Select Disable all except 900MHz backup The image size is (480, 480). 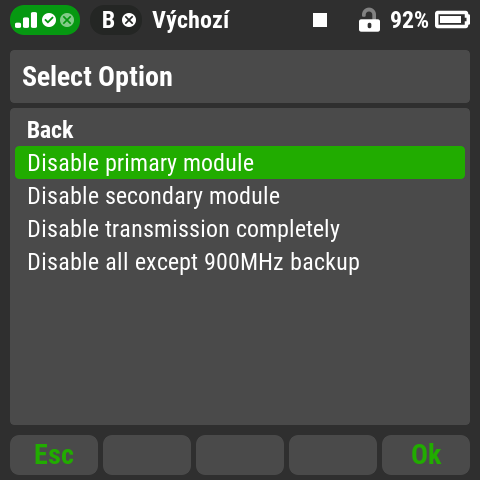(240, 262)
